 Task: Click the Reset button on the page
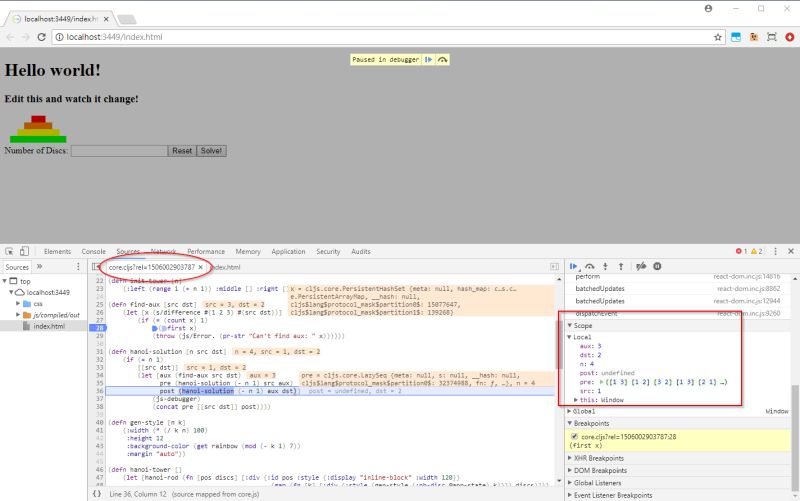182,151
